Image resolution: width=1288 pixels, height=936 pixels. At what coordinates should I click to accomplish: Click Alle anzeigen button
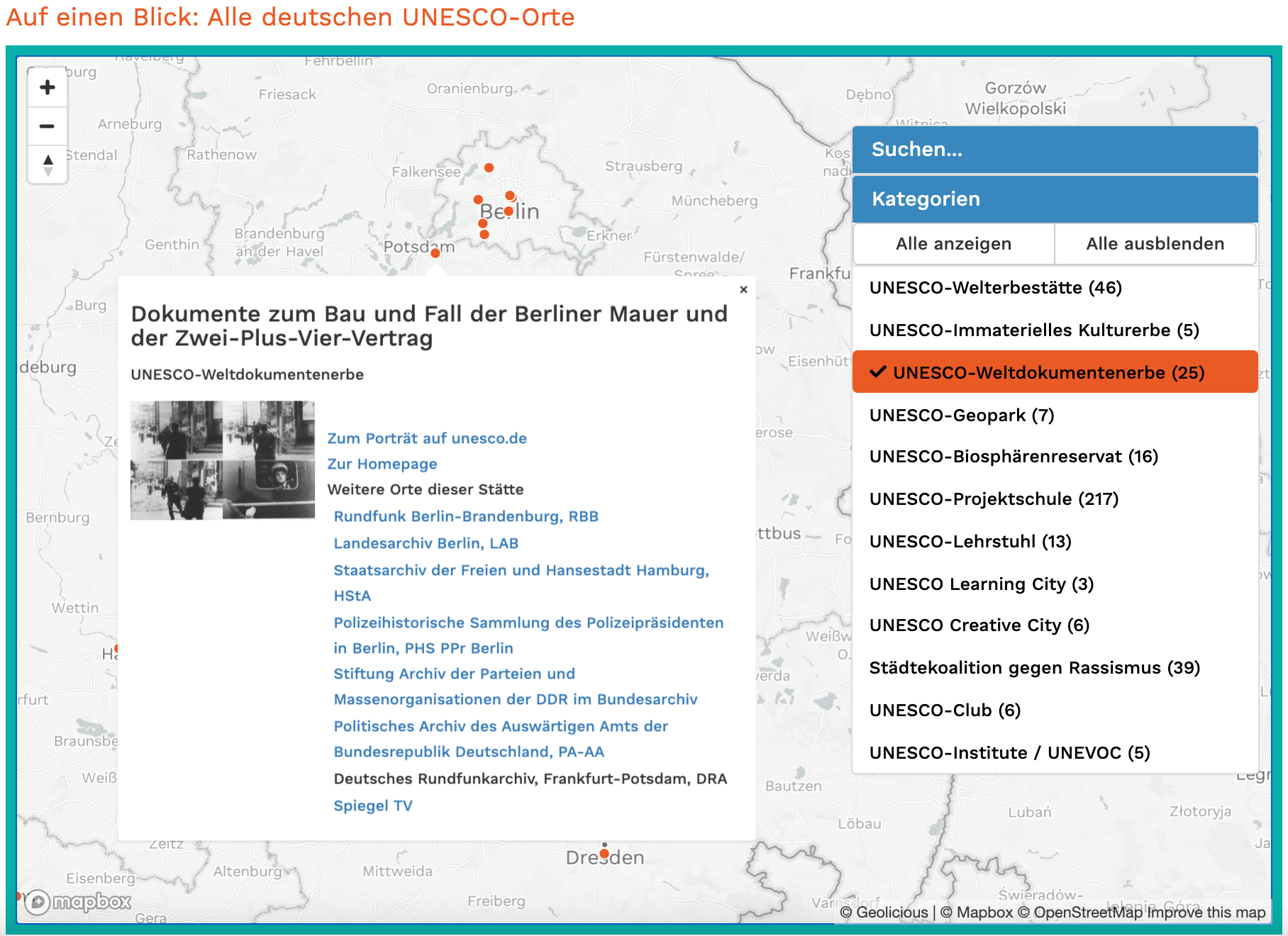tap(953, 244)
